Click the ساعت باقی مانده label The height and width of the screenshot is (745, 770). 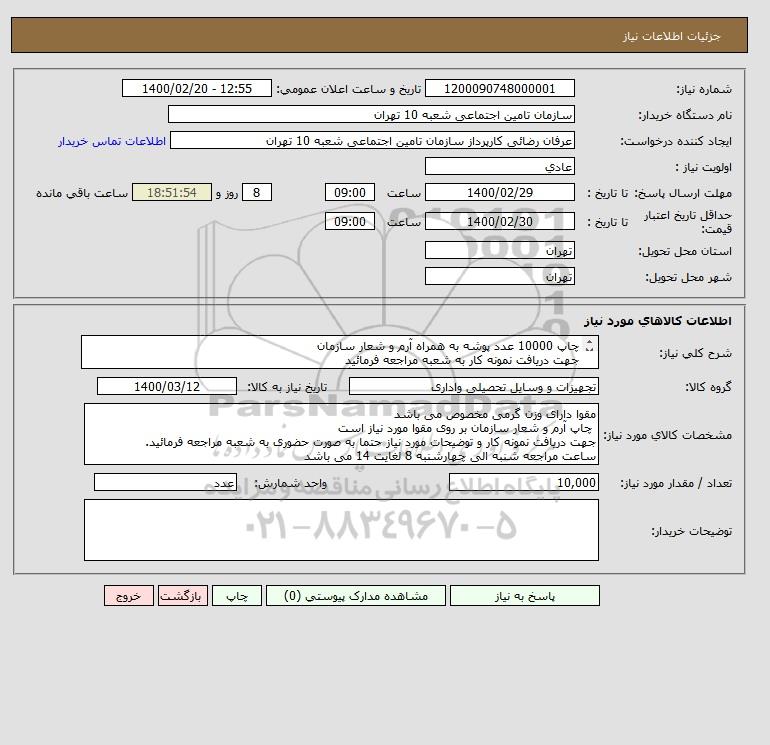tap(82, 193)
